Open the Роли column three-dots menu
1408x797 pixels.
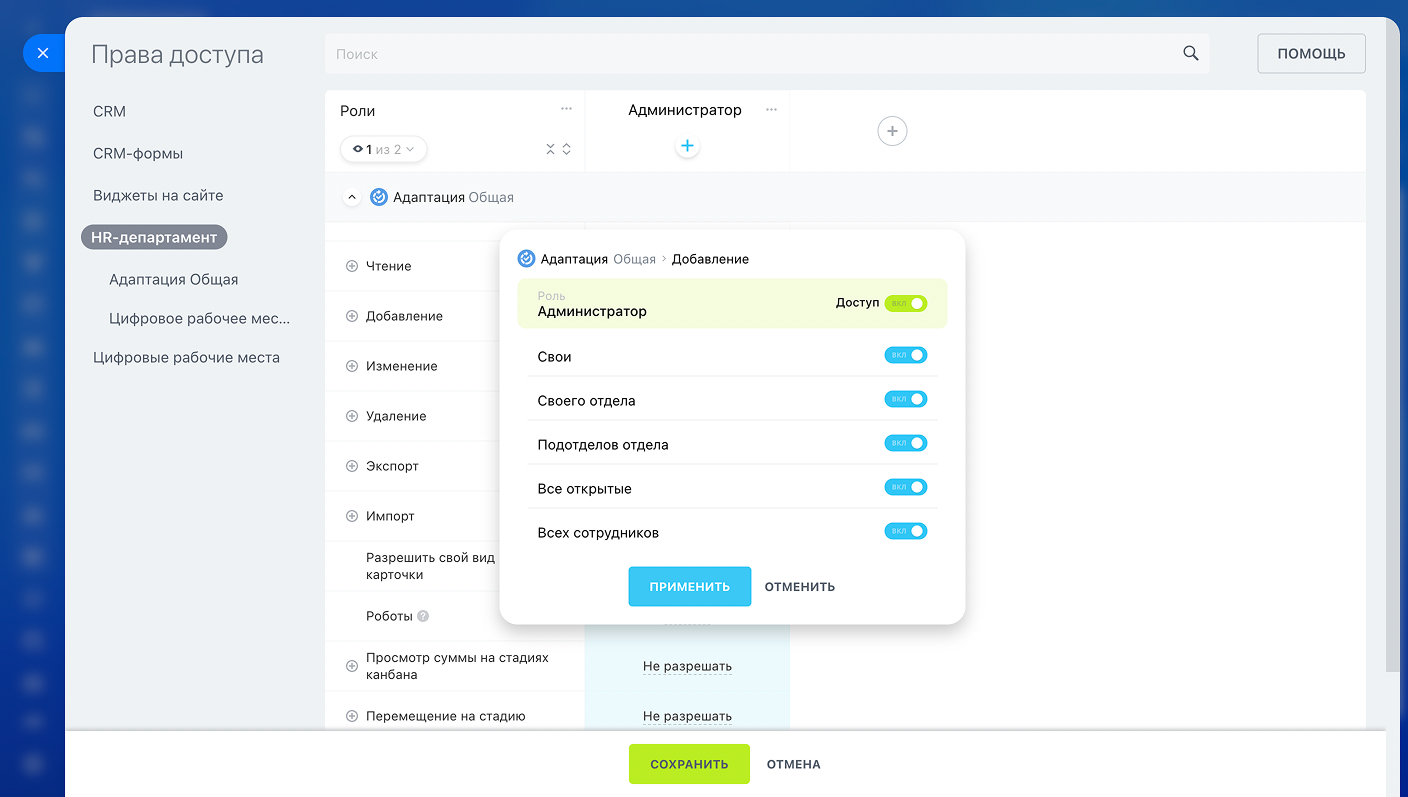coord(566,109)
